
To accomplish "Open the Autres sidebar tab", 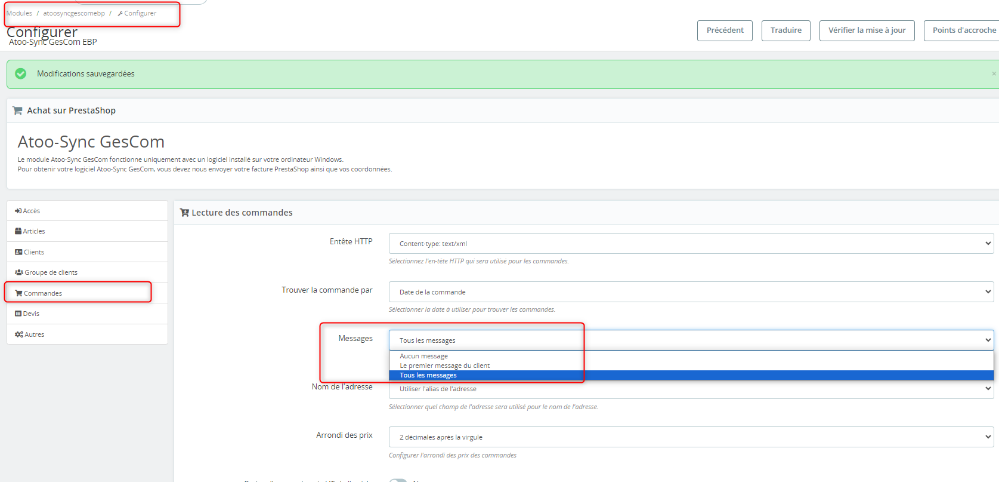I will point(87,334).
